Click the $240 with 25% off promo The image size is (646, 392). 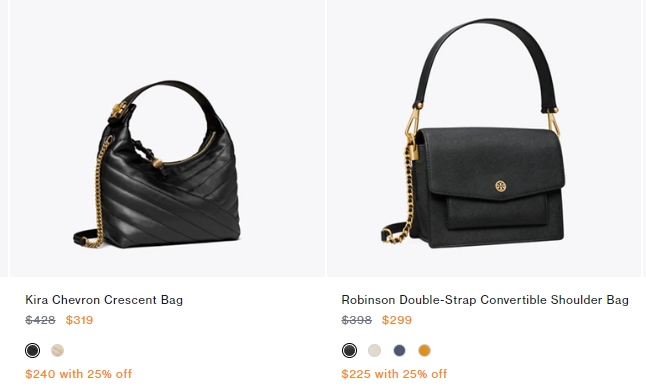(x=79, y=374)
